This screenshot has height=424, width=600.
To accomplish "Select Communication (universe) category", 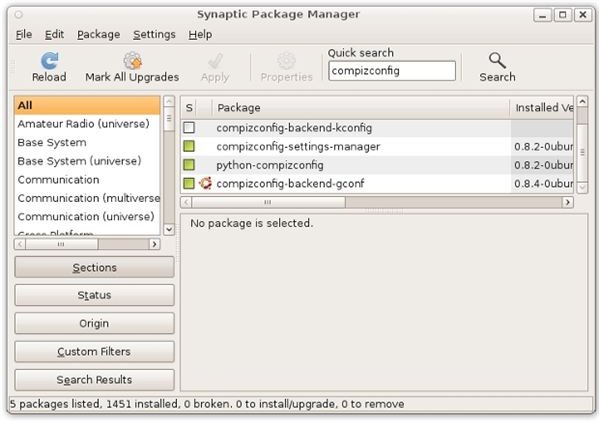I will pos(87,217).
